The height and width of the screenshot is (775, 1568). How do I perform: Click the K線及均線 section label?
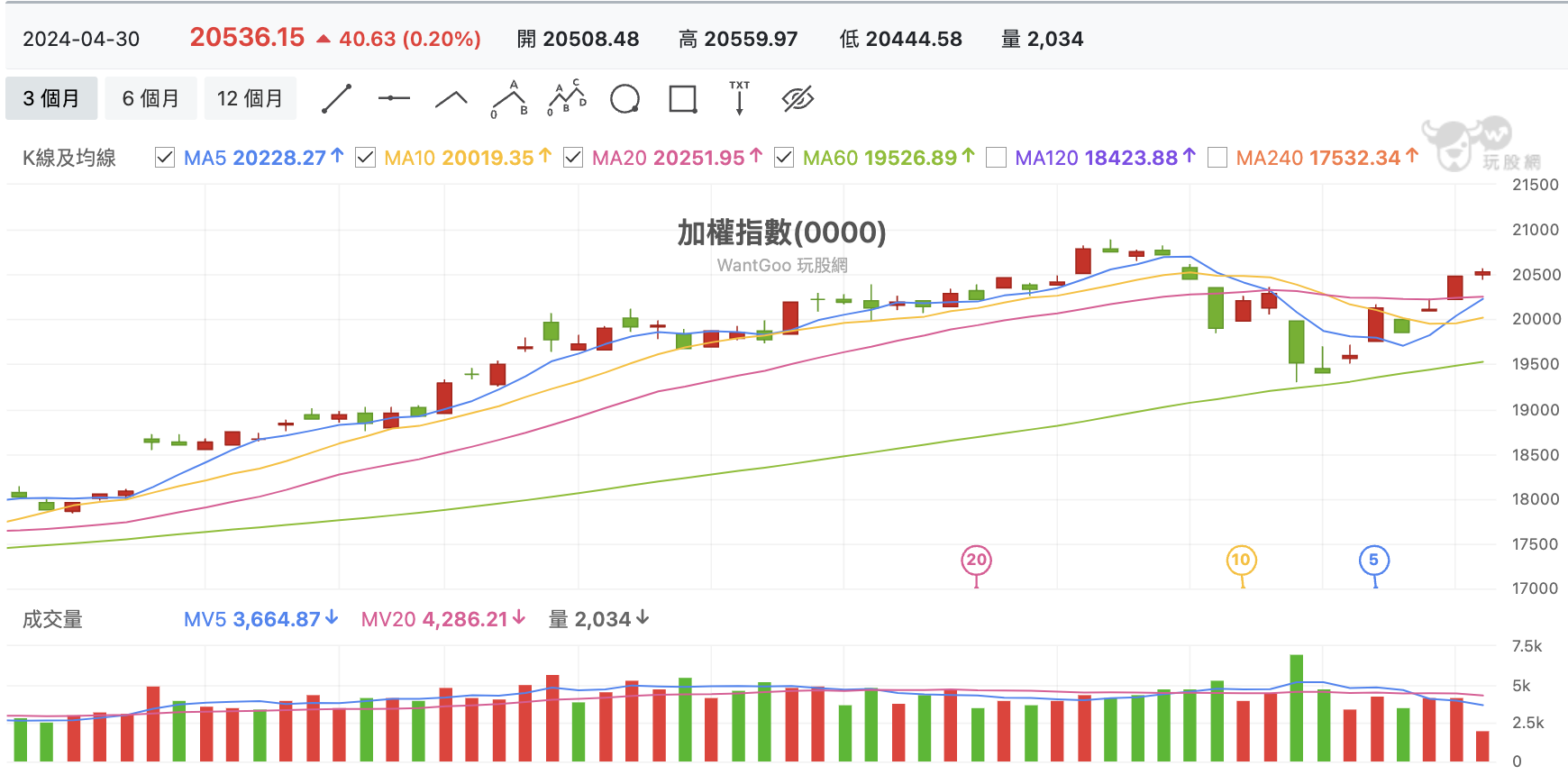[69, 158]
